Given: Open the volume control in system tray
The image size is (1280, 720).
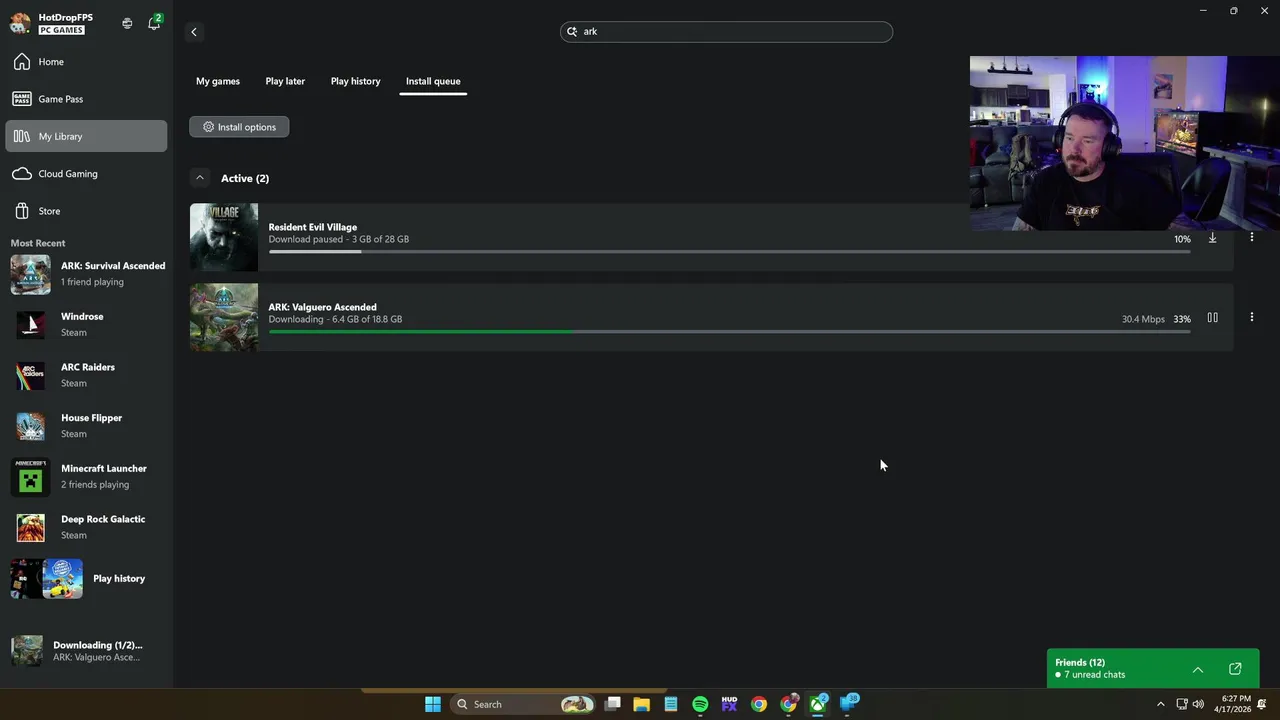Looking at the screenshot, I should click(1198, 704).
